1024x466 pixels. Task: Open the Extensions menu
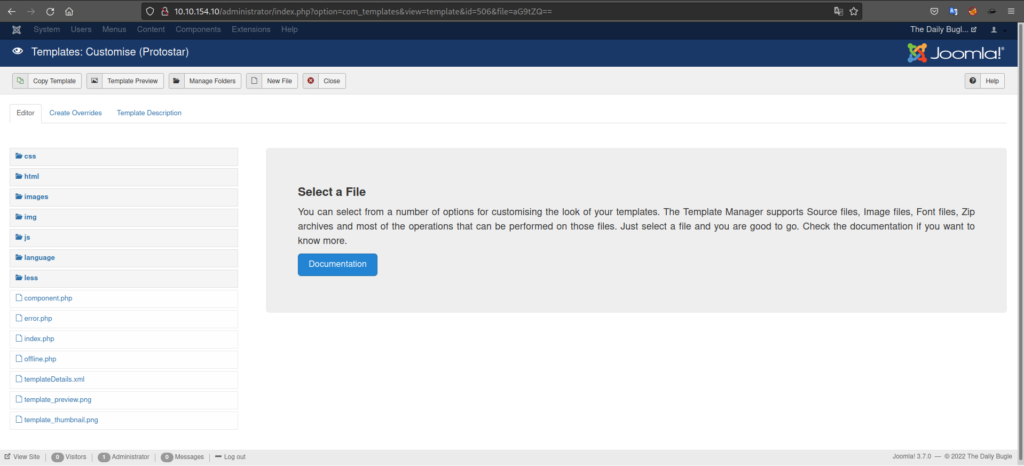pos(251,30)
